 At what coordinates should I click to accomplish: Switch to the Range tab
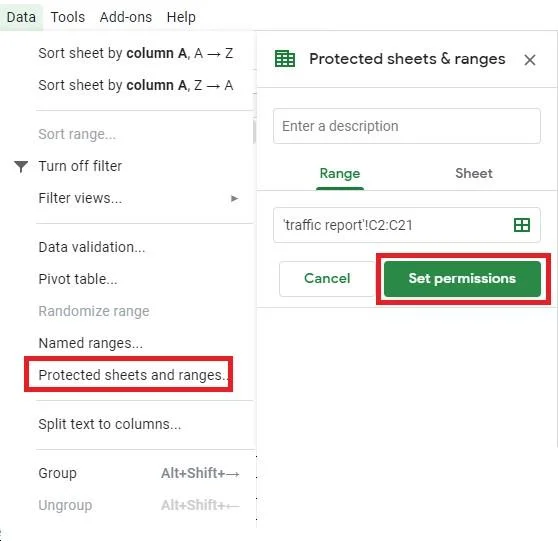pos(340,173)
